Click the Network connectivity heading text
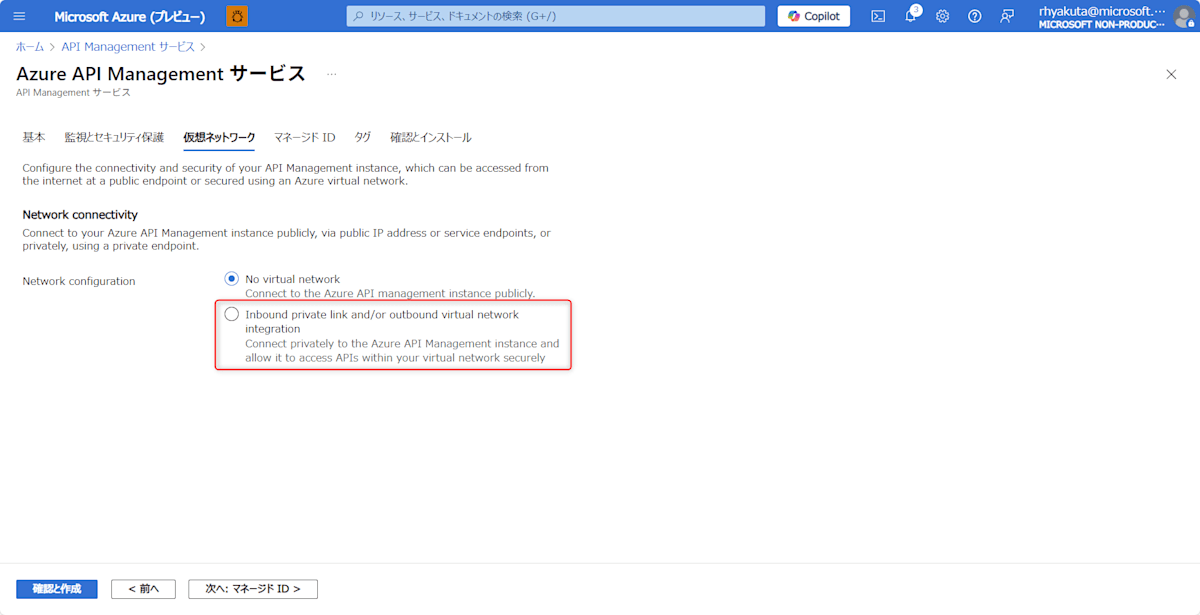1200x615 pixels. (x=80, y=215)
